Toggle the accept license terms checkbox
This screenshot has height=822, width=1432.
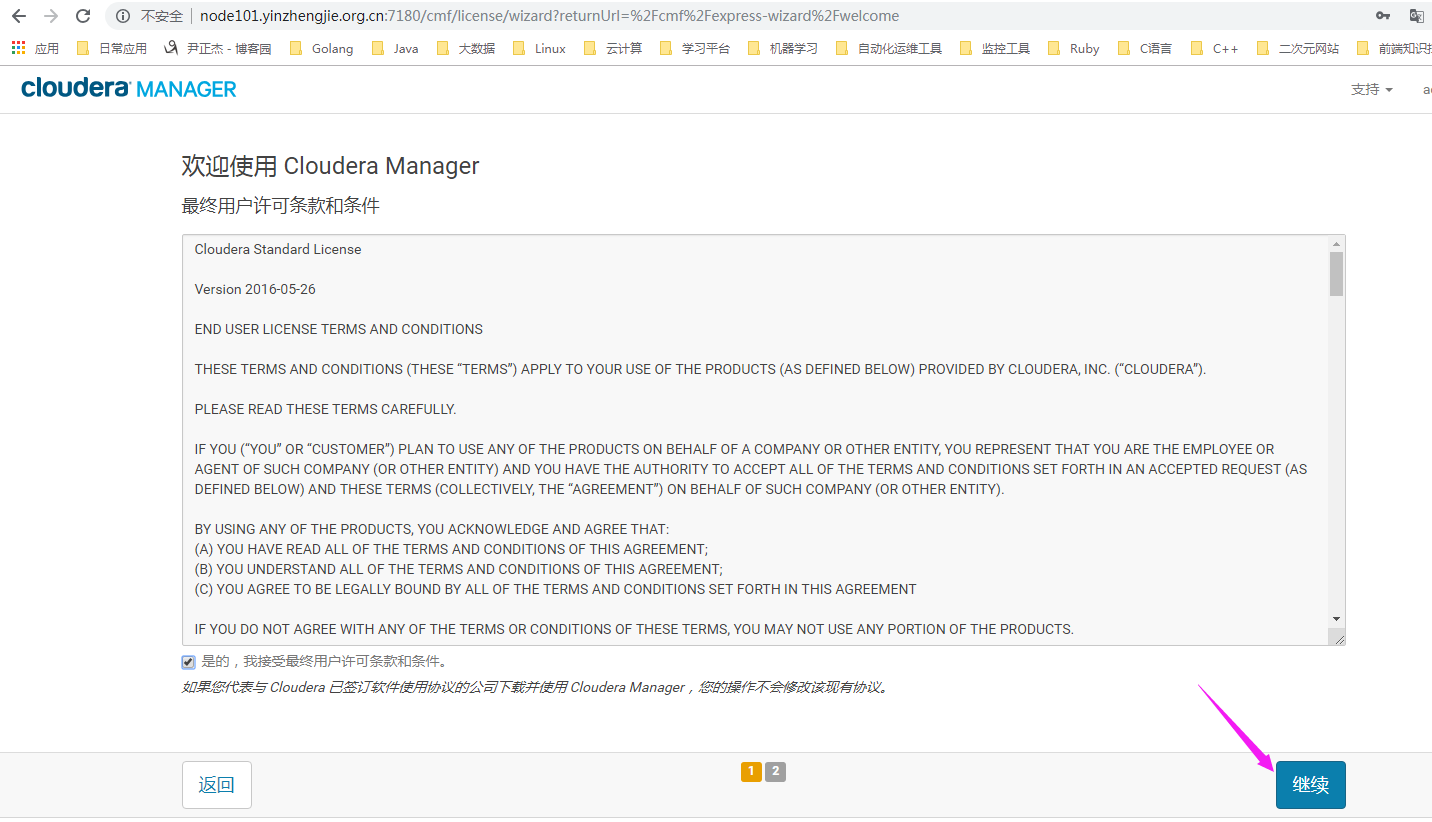click(189, 662)
